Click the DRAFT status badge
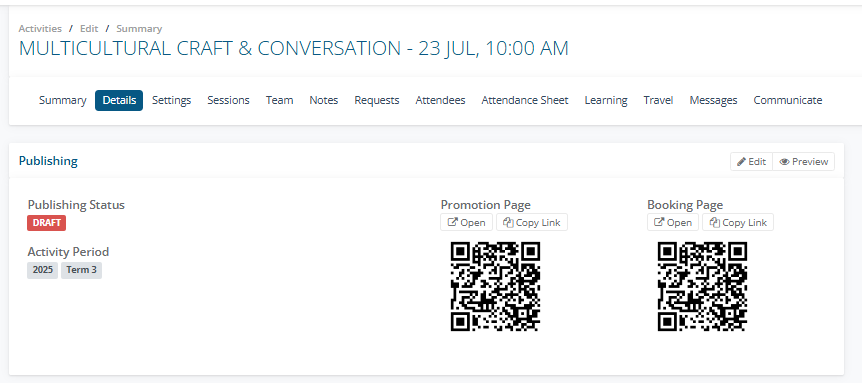This screenshot has height=383, width=862. coord(47,223)
